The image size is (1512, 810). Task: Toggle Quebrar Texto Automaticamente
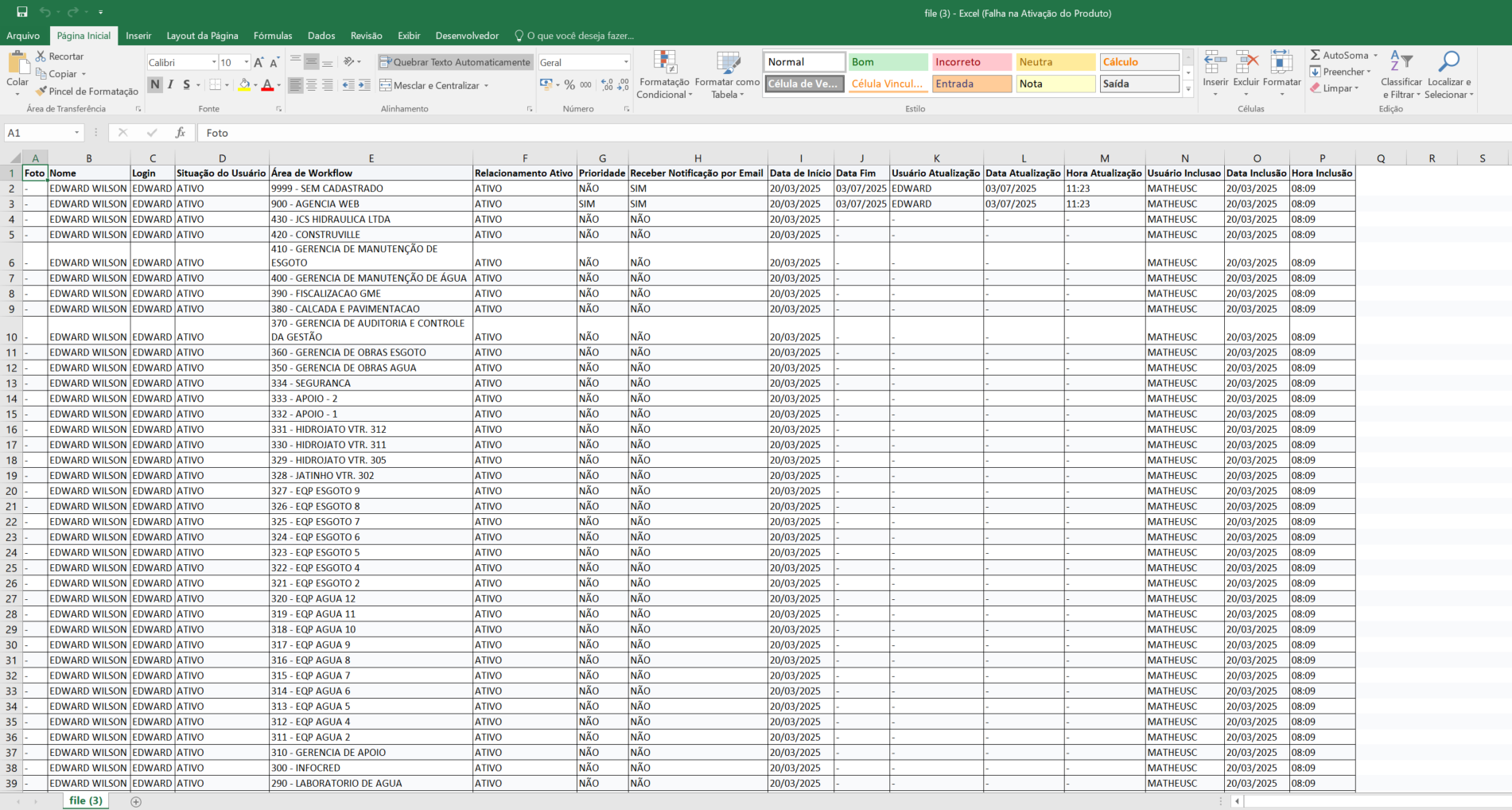tap(455, 62)
